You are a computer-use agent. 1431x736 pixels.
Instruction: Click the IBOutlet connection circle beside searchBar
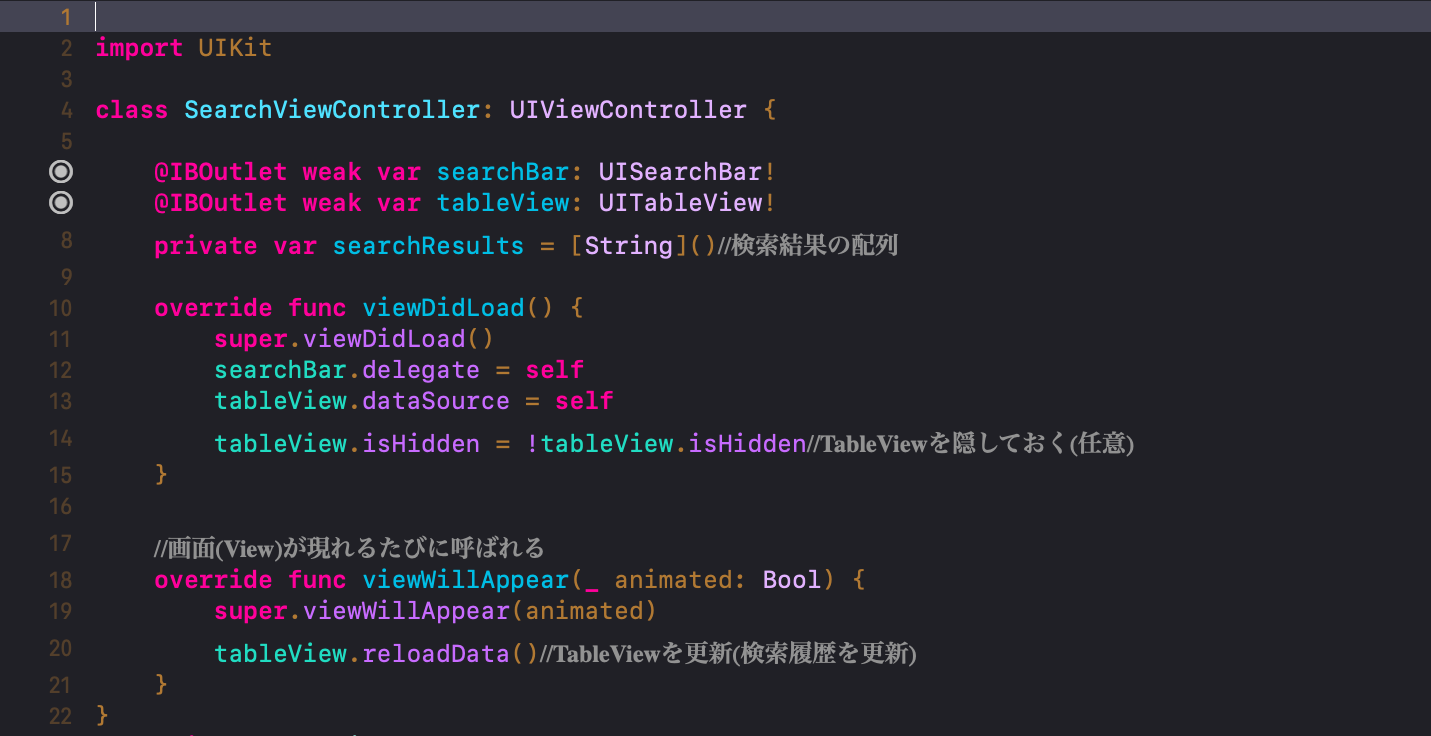[x=61, y=172]
